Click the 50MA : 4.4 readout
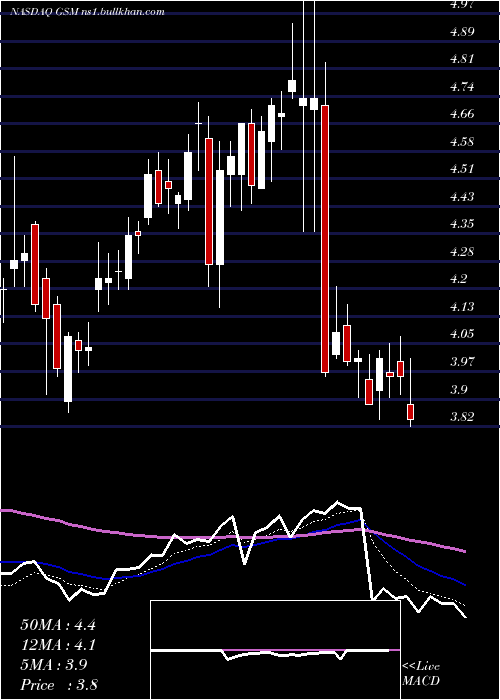 click(58, 625)
